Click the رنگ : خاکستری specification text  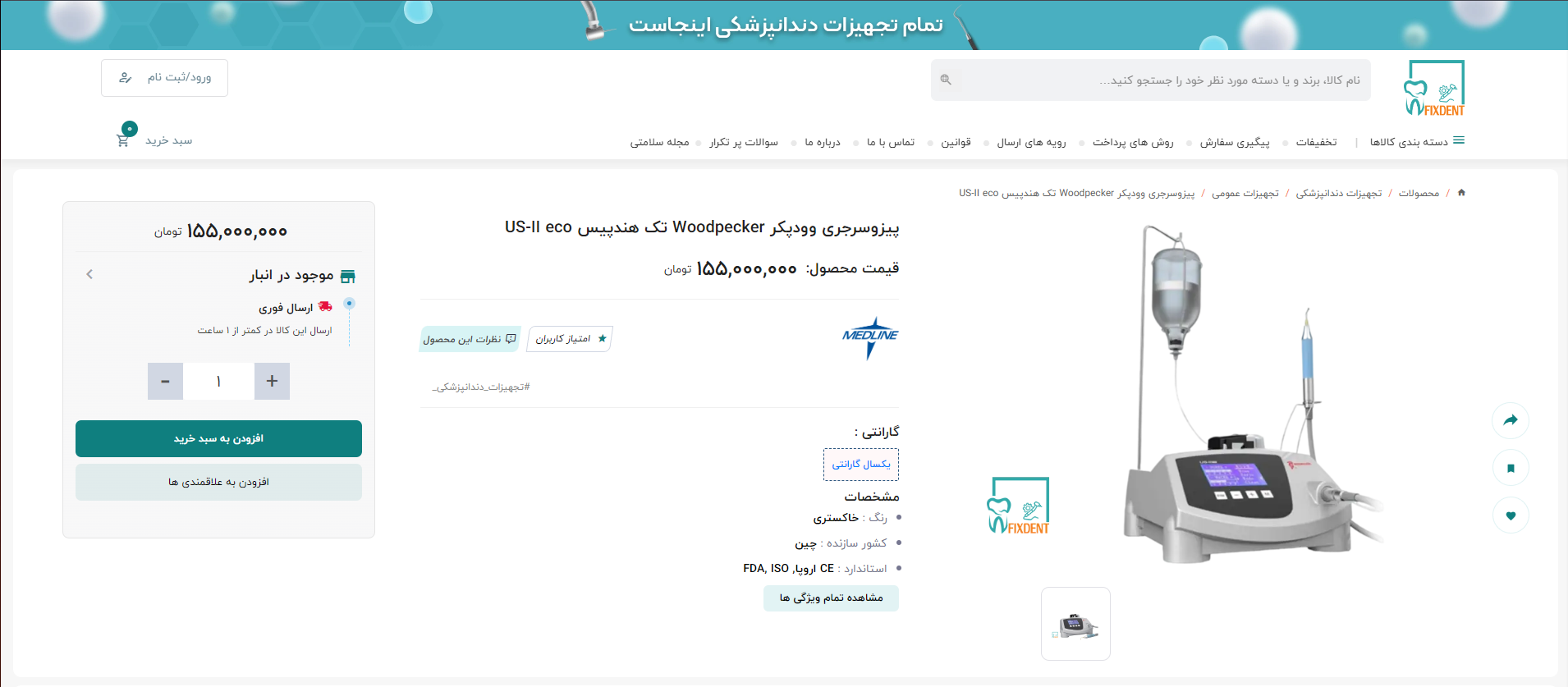tap(850, 518)
